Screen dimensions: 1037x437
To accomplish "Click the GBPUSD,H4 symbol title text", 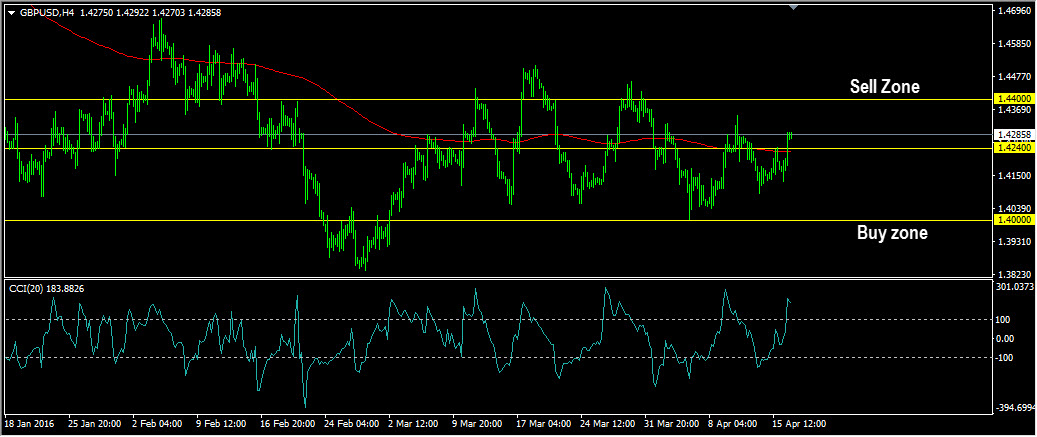I will click(46, 13).
